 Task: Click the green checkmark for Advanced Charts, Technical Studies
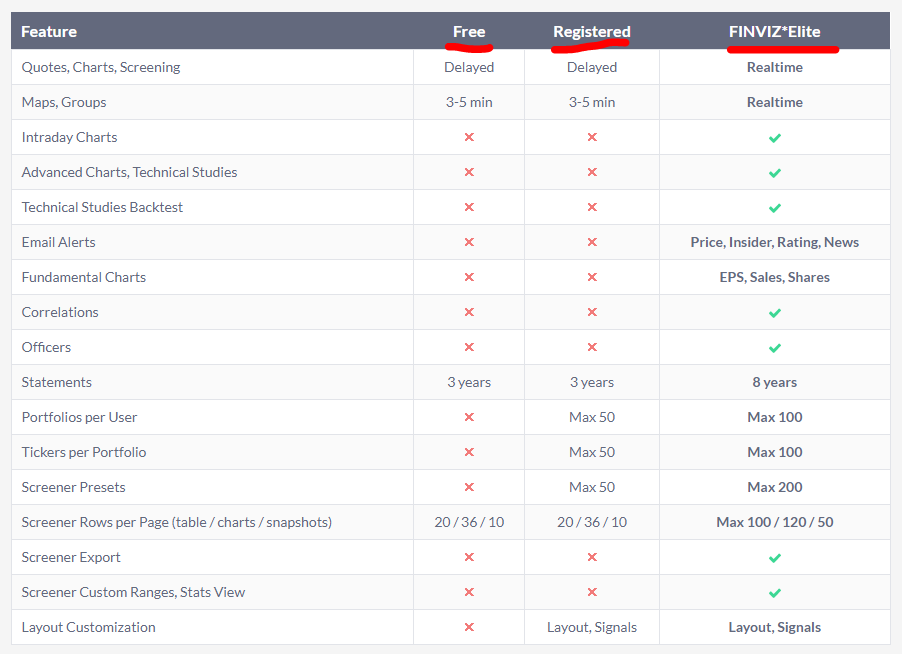pyautogui.click(x=775, y=173)
